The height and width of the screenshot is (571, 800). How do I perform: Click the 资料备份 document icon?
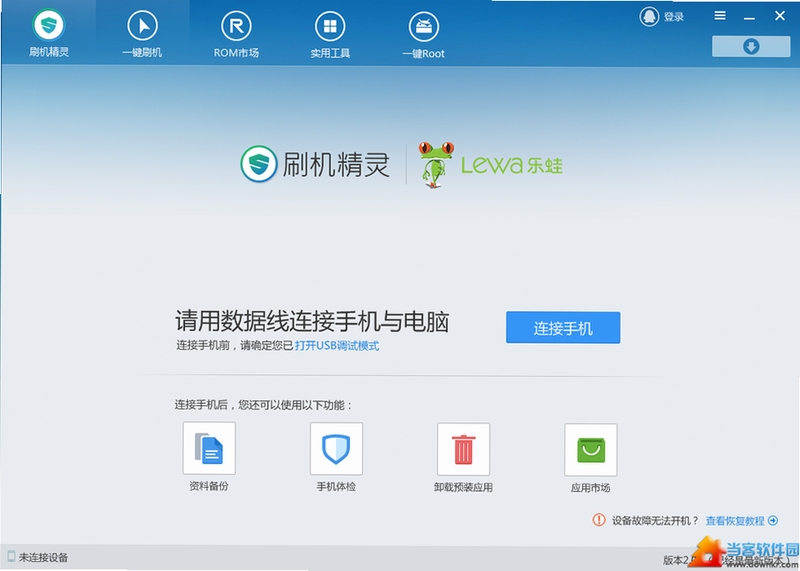pyautogui.click(x=209, y=448)
